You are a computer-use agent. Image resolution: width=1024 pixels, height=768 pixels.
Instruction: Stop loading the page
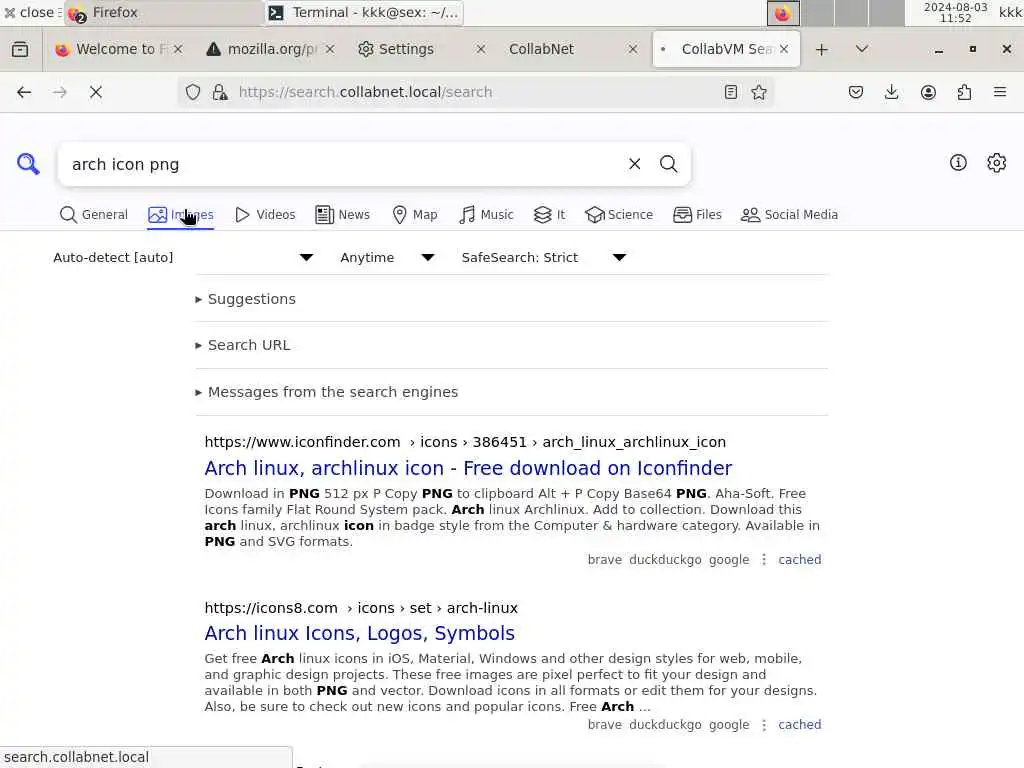[x=96, y=92]
